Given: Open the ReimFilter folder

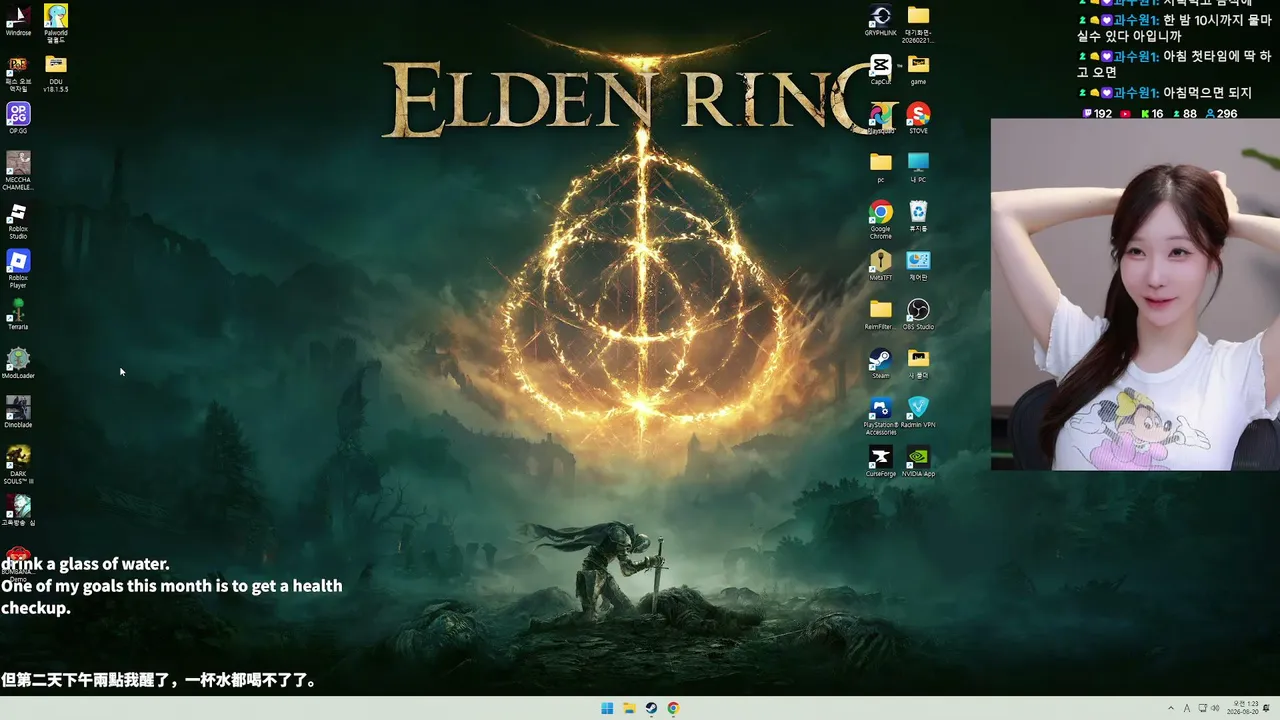Looking at the screenshot, I should (881, 314).
